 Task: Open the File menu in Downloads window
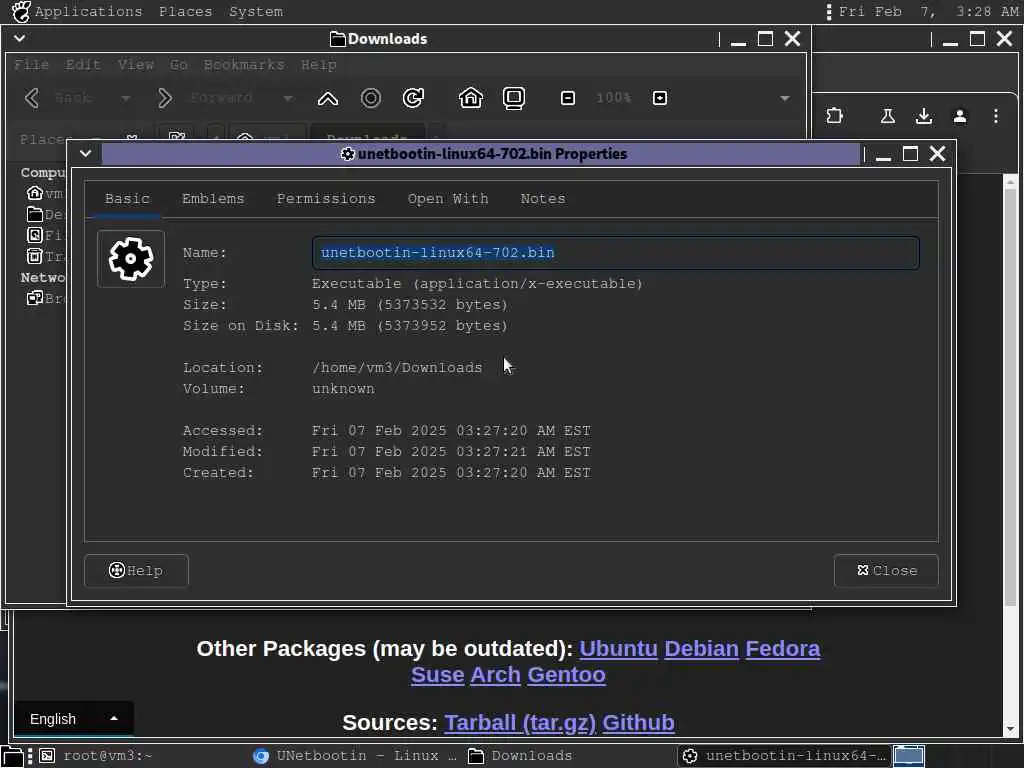tap(31, 65)
